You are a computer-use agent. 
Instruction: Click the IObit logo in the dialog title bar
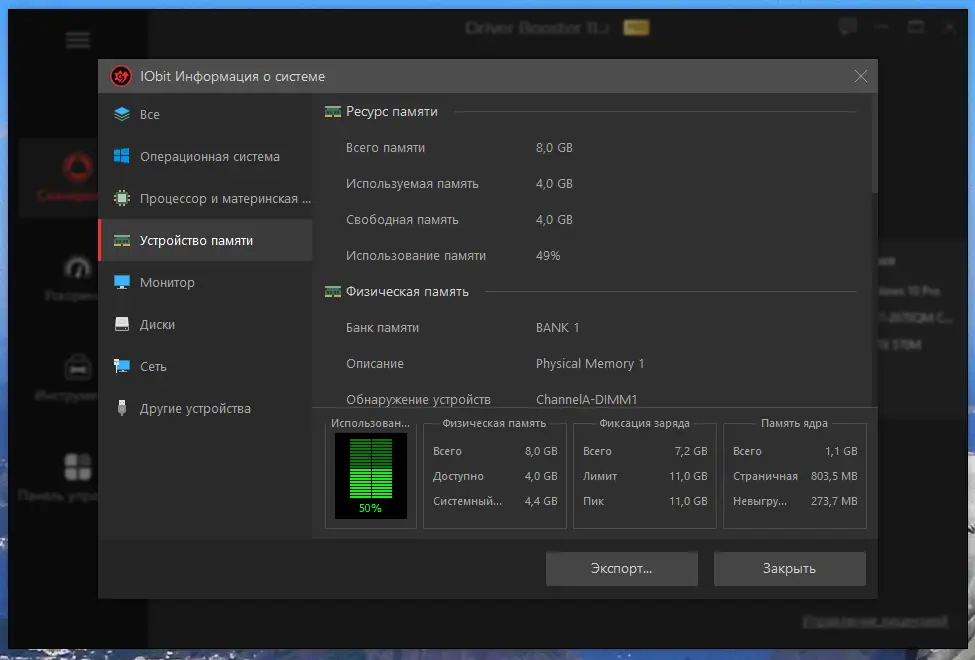121,76
